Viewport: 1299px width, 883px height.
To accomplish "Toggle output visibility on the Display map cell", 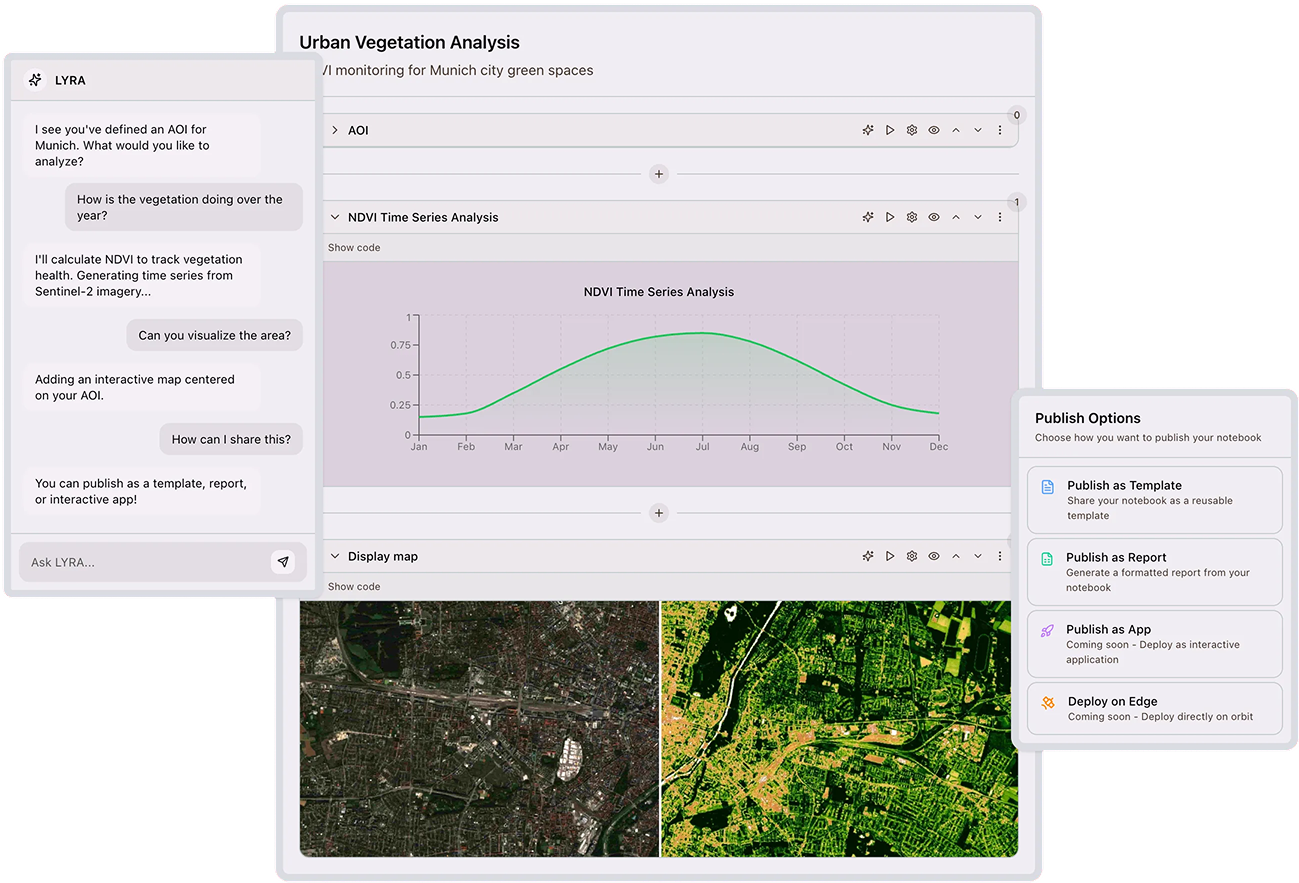I will point(933,555).
